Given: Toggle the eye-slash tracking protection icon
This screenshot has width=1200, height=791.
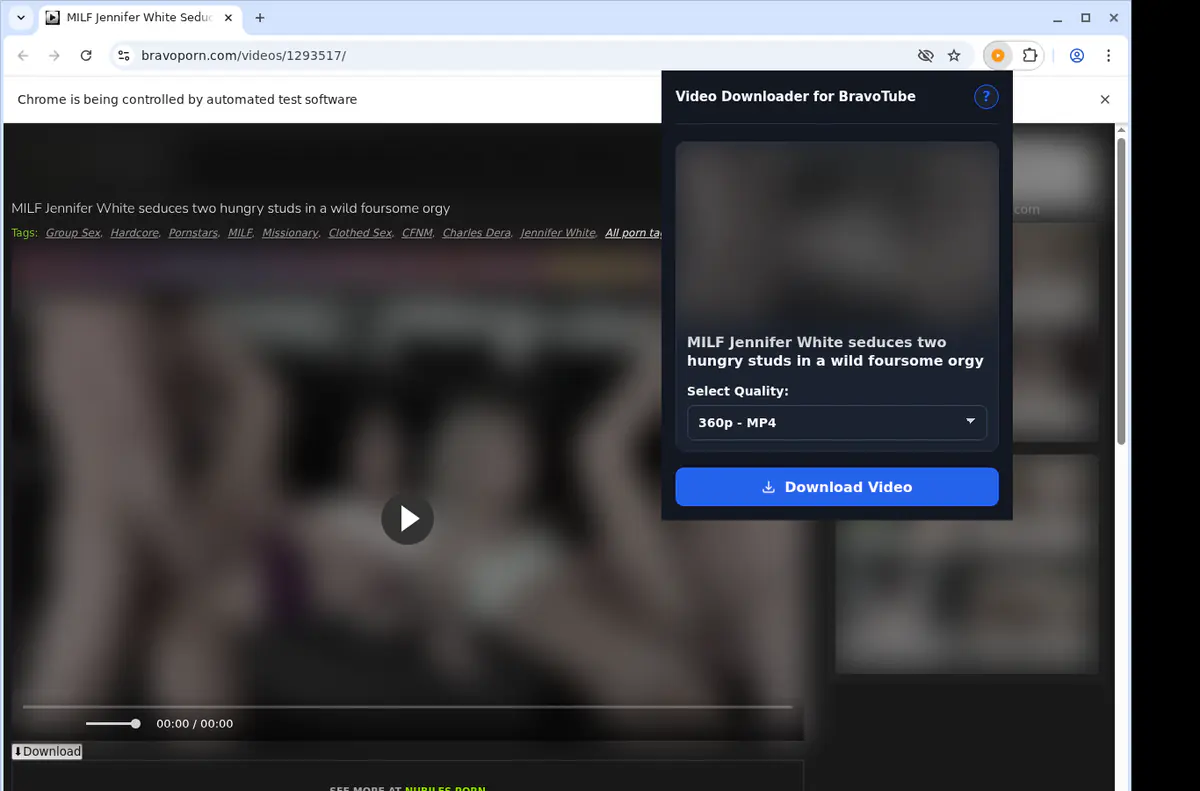Looking at the screenshot, I should (925, 56).
